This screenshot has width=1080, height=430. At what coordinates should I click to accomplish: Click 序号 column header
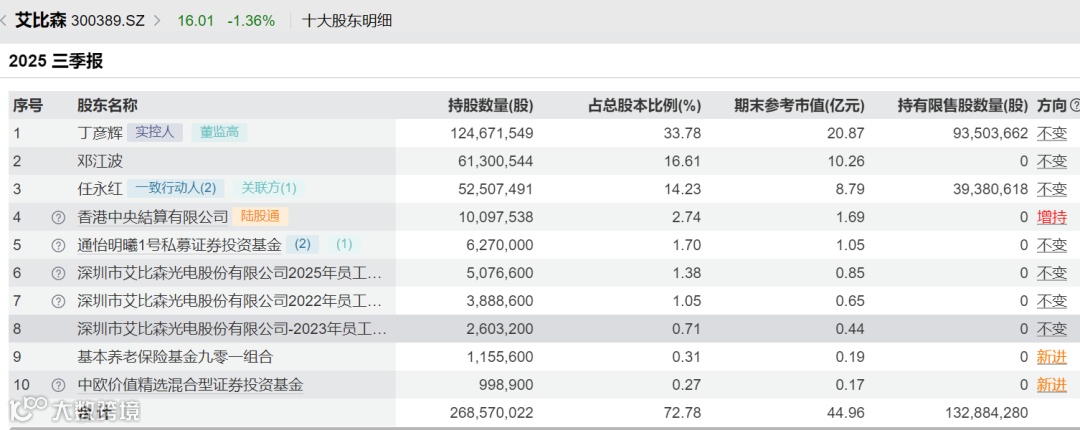click(x=28, y=105)
